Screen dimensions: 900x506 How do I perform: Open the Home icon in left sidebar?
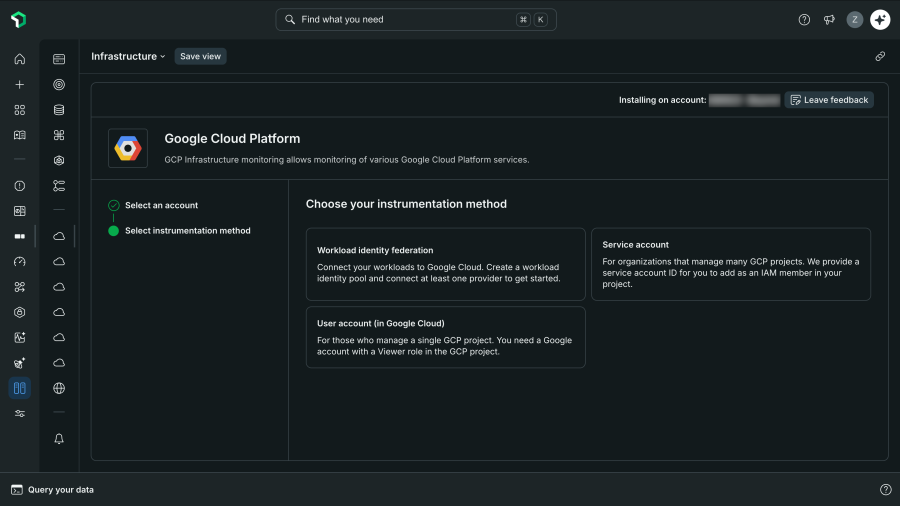pos(20,59)
